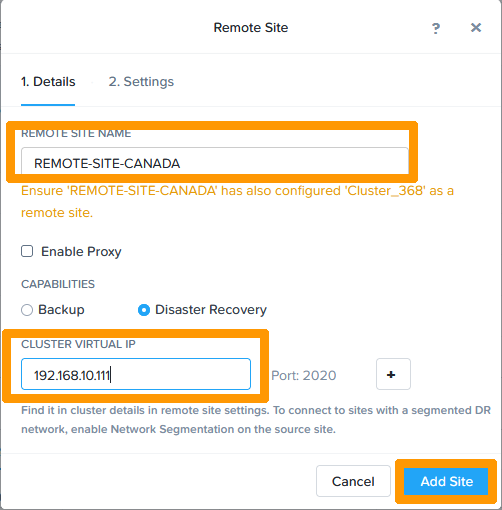This screenshot has height=510, width=502.
Task: Click the Network Segmentation help text
Action: tap(256, 420)
